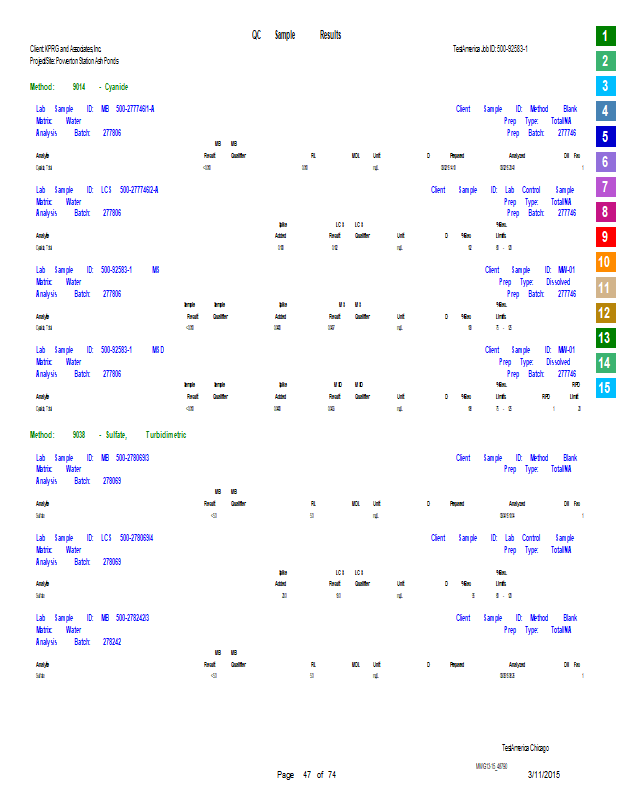Viewport: 618px width, 800px height.
Task: Select the light blue tab 3
Action: 604,86
